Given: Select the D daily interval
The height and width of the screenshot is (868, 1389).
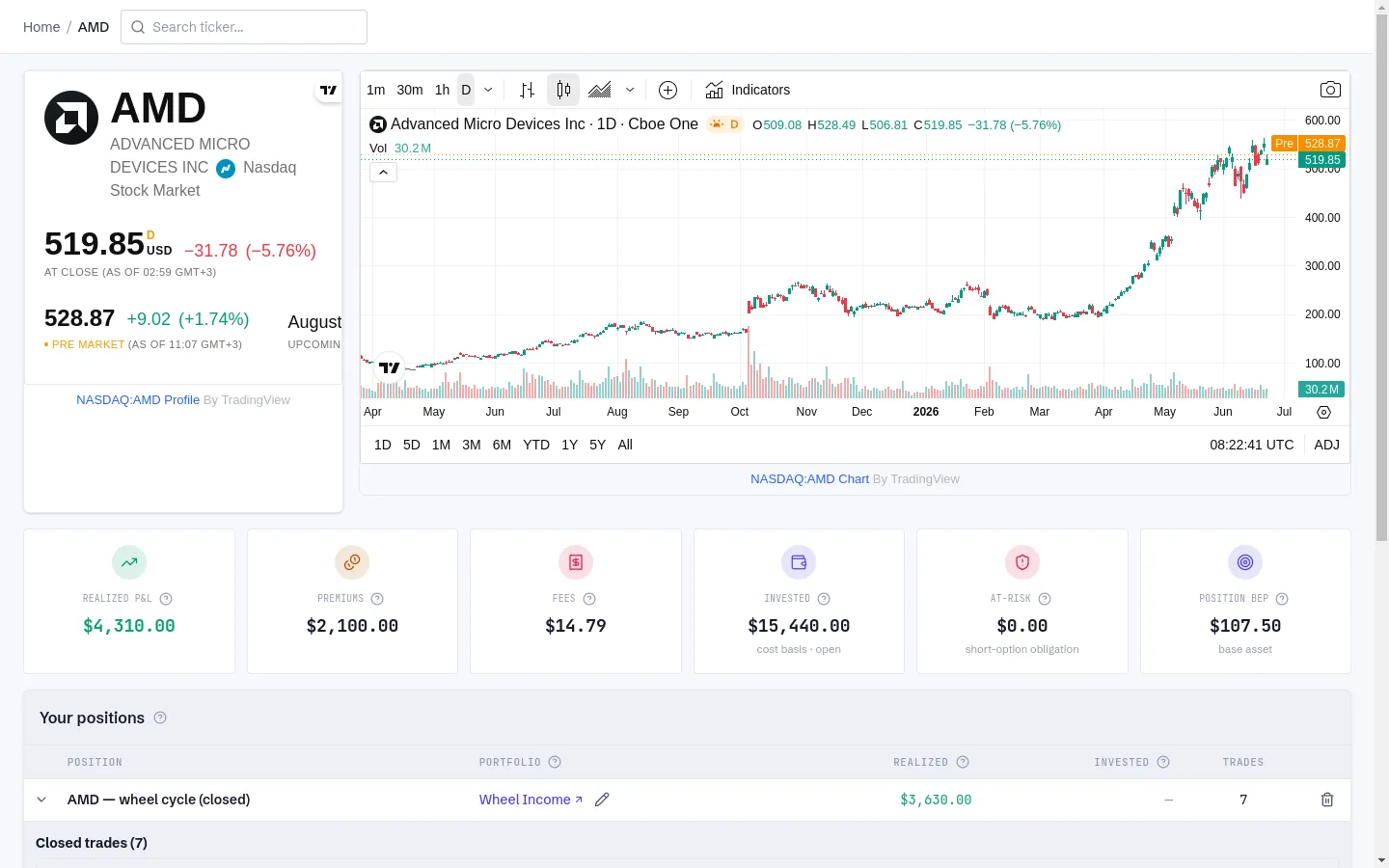Looking at the screenshot, I should (x=466, y=90).
